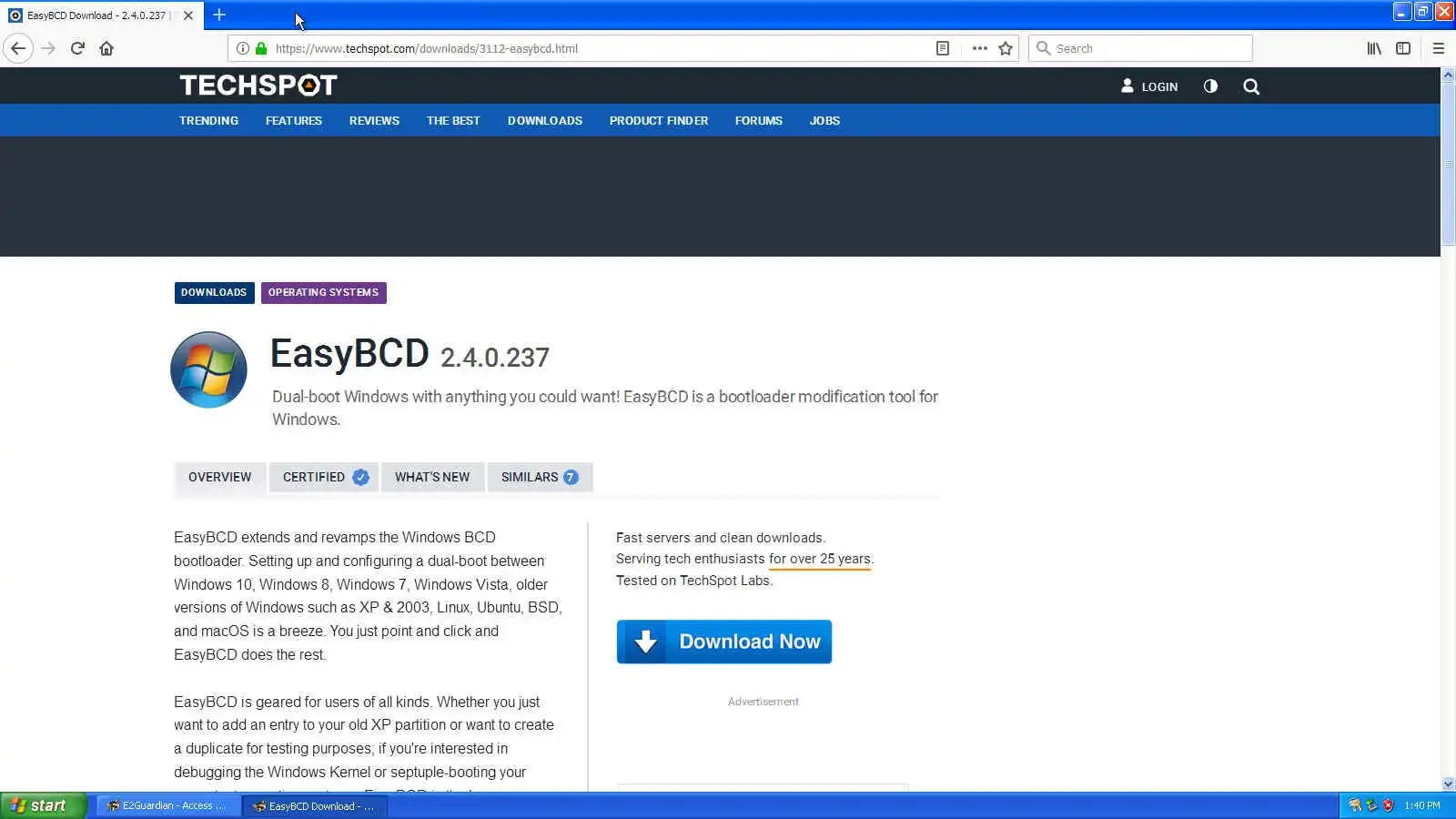This screenshot has height=819, width=1456.
Task: Bookmark this page with the star
Action: (x=1006, y=48)
